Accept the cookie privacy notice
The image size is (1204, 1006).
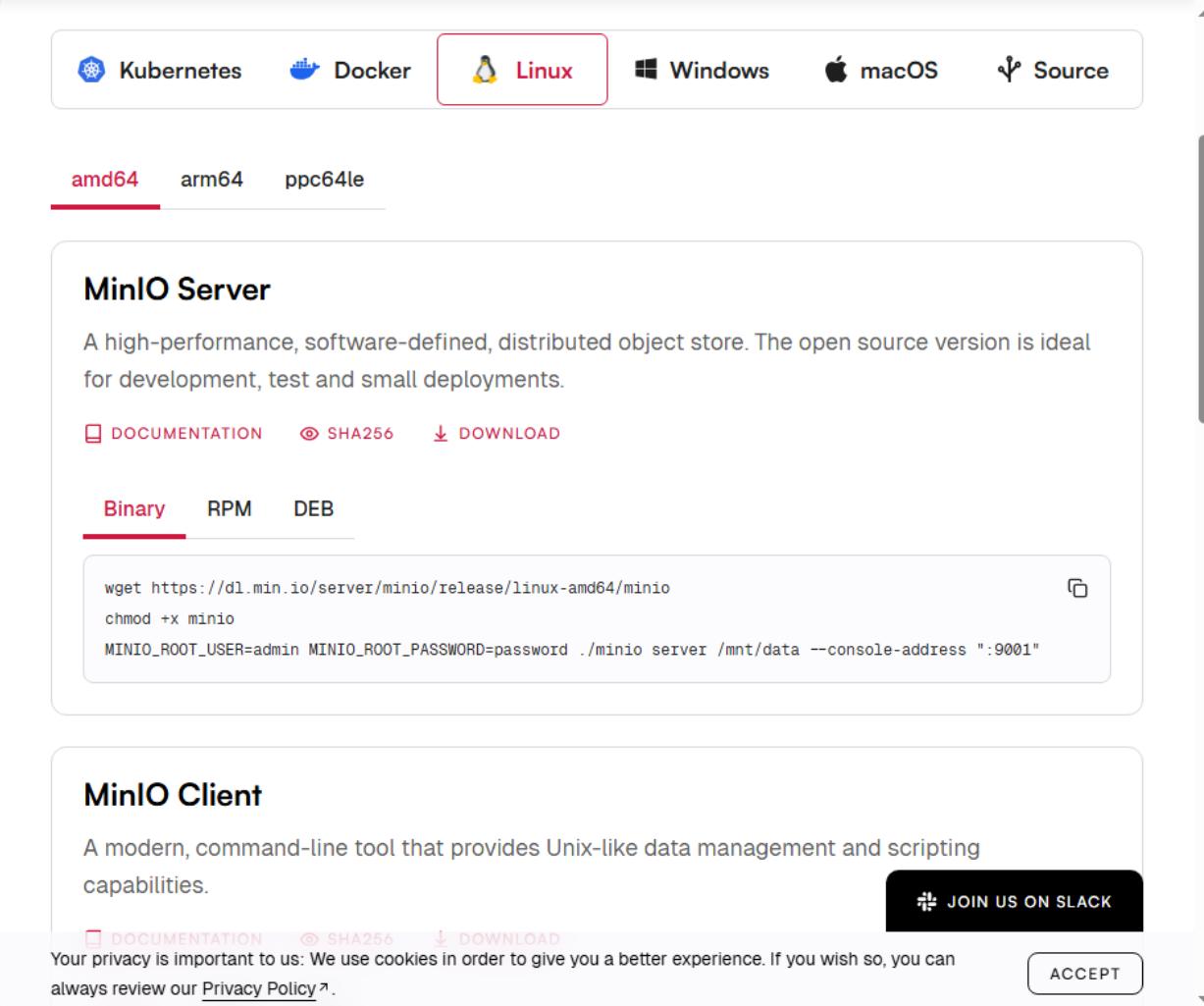[x=1085, y=974]
